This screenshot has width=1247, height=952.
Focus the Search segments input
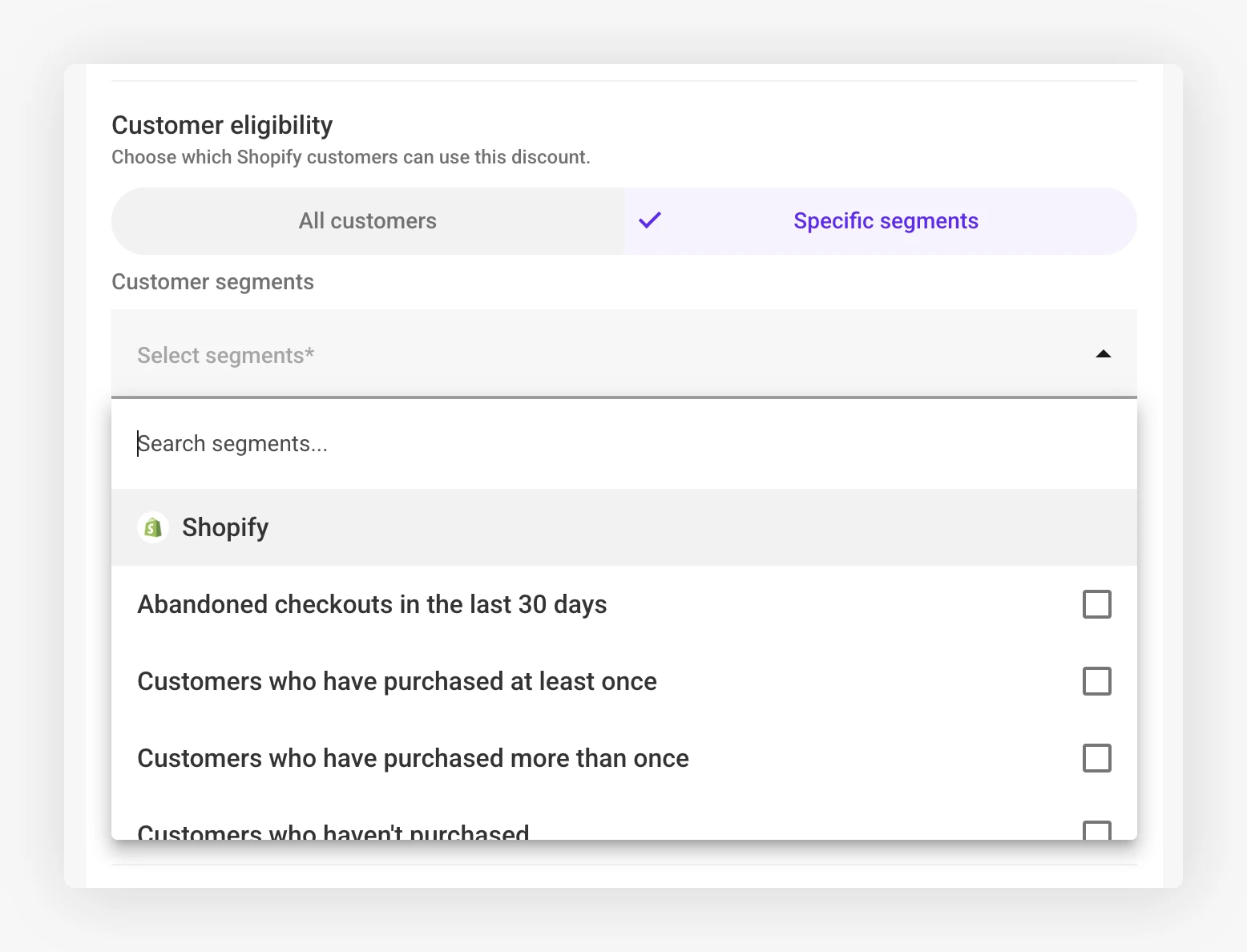[x=624, y=444]
